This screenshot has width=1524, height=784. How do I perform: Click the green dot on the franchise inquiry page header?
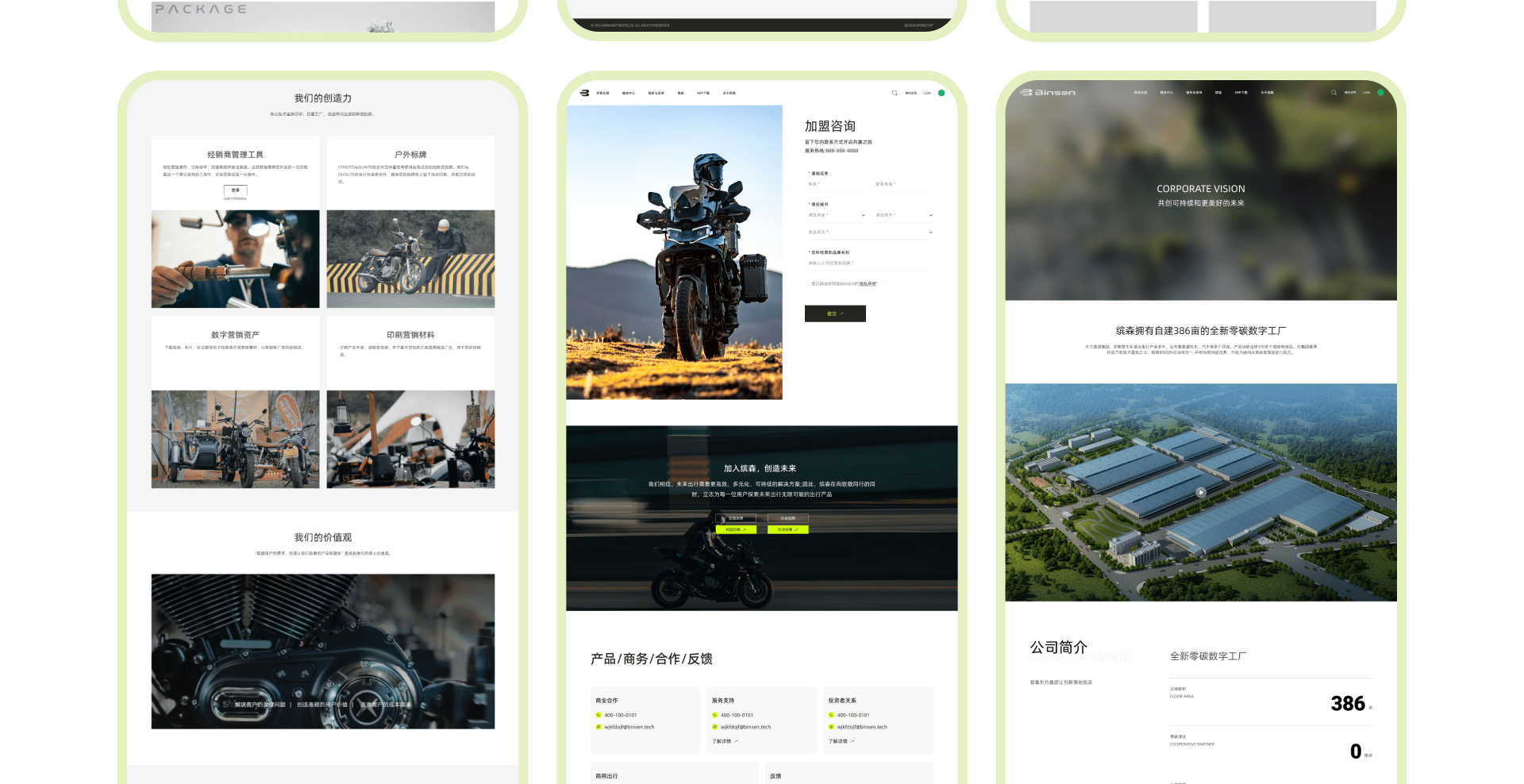941,93
